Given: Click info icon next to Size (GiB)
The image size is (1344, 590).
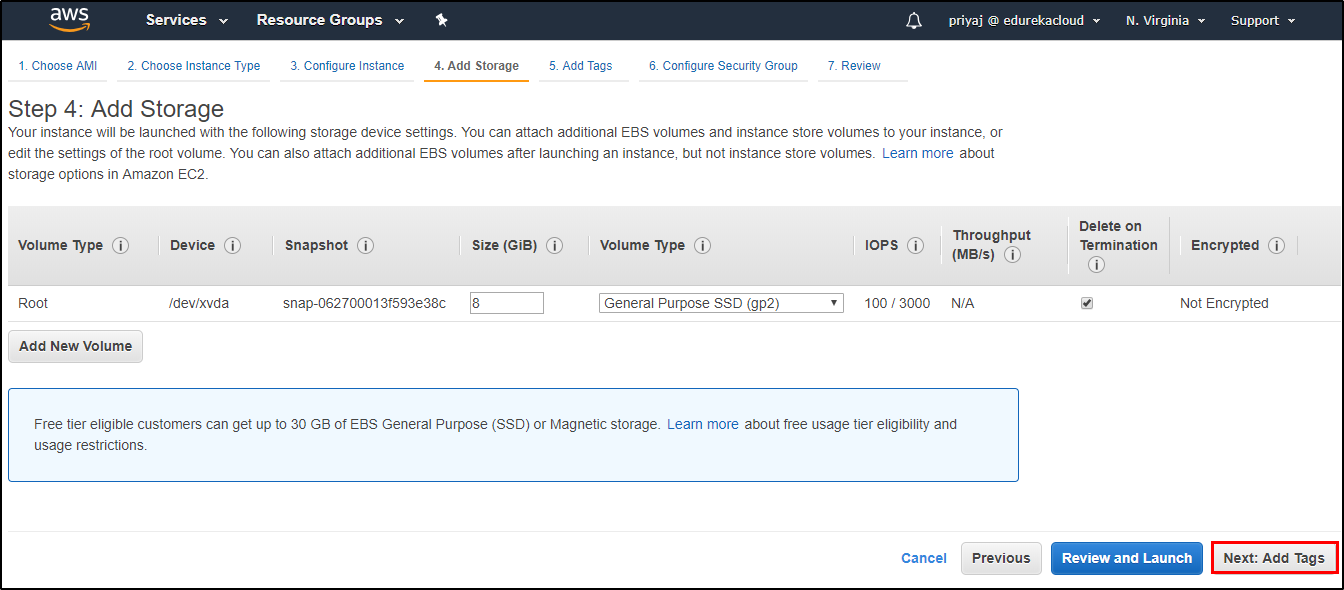Looking at the screenshot, I should tap(554, 246).
